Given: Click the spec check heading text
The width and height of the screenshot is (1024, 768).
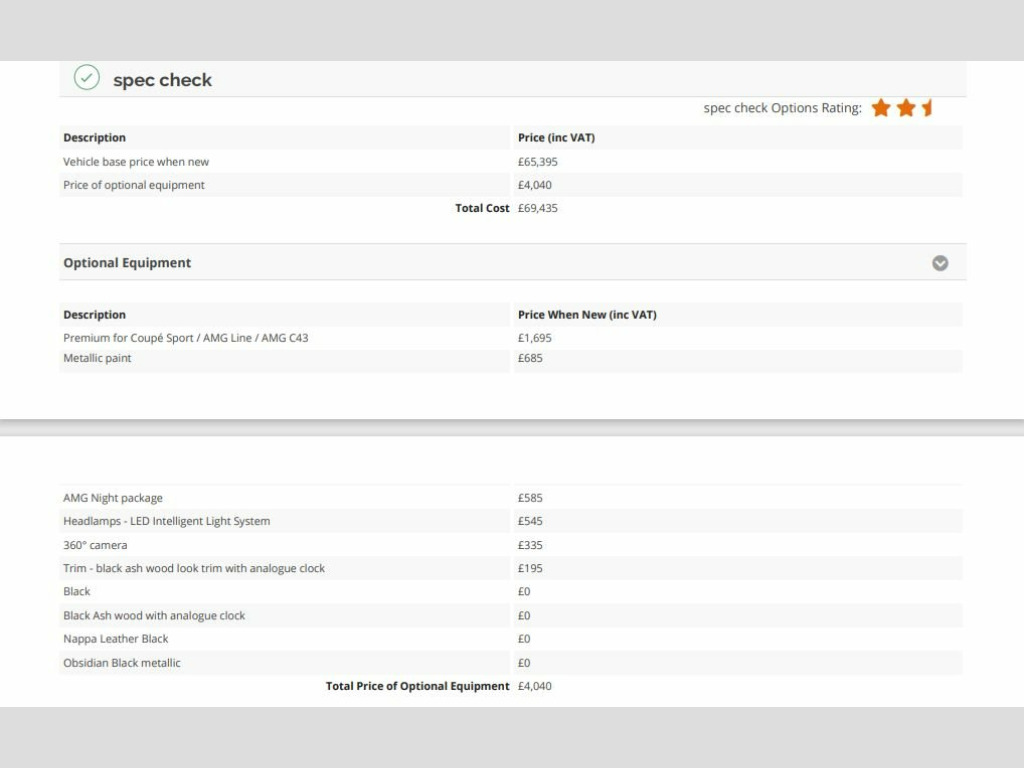Looking at the screenshot, I should [162, 80].
